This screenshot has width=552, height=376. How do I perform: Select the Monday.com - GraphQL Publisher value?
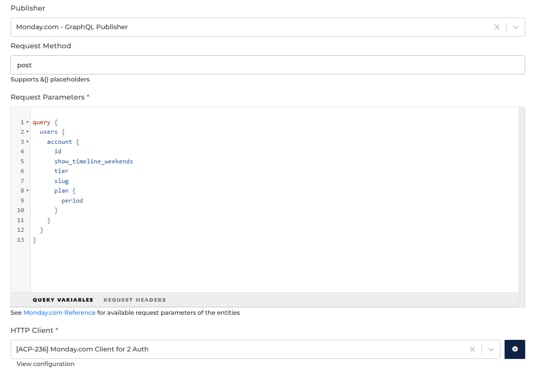[x=72, y=27]
